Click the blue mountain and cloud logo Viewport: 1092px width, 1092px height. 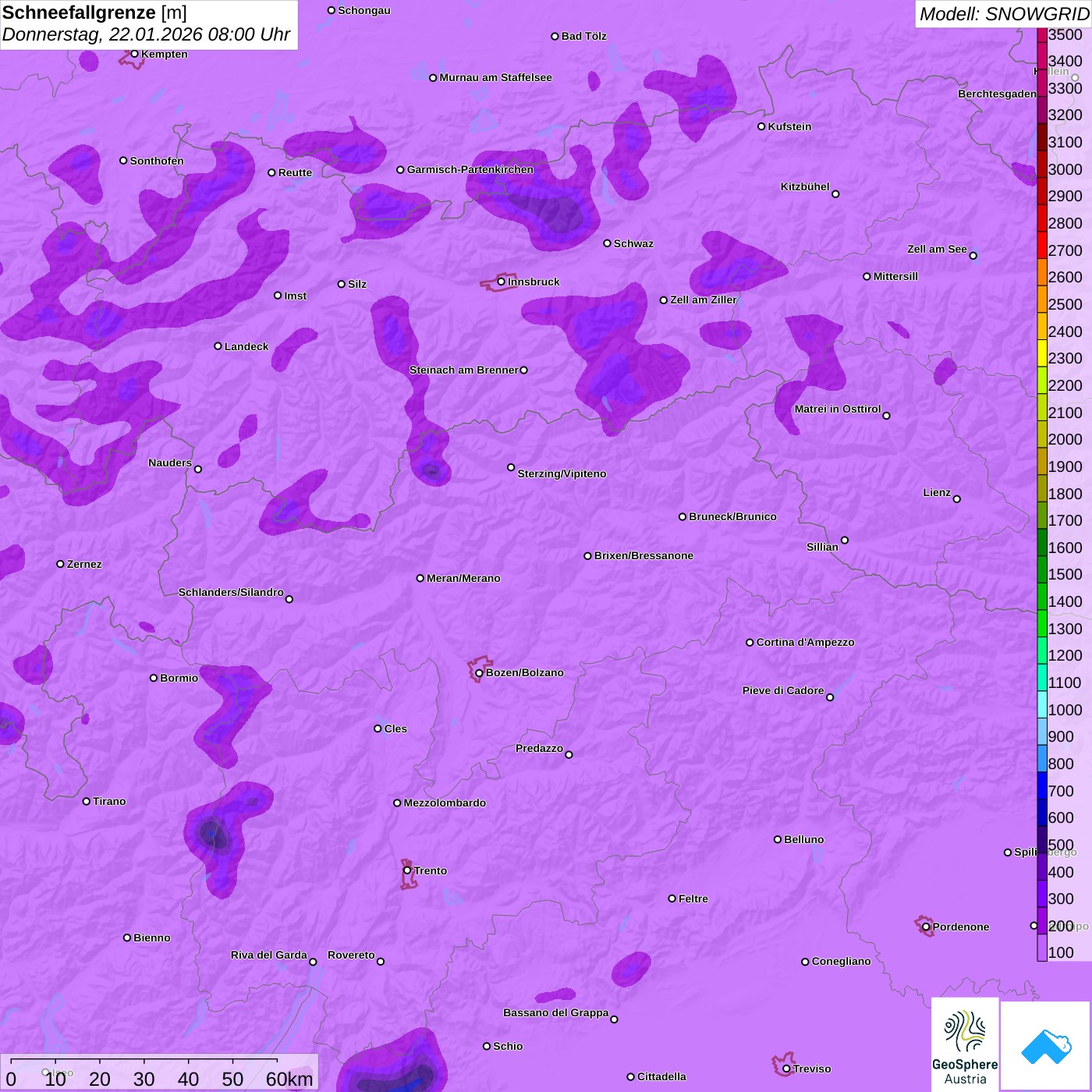coord(1045,1047)
